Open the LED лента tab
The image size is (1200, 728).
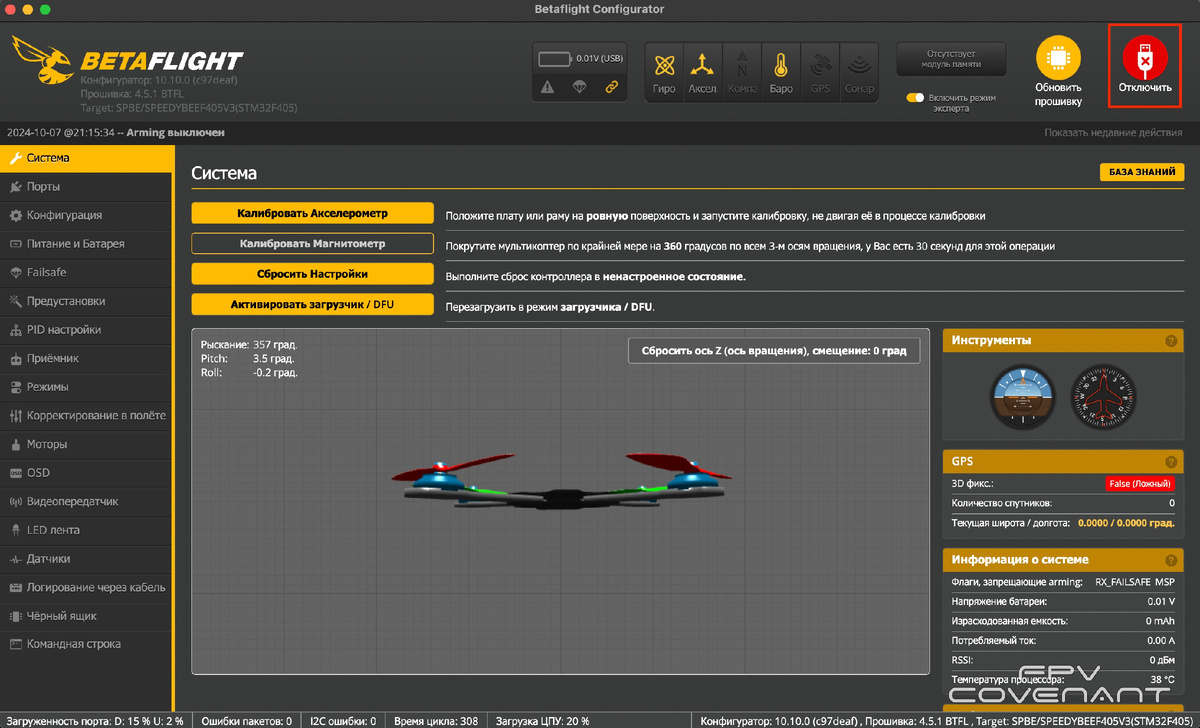click(87, 530)
